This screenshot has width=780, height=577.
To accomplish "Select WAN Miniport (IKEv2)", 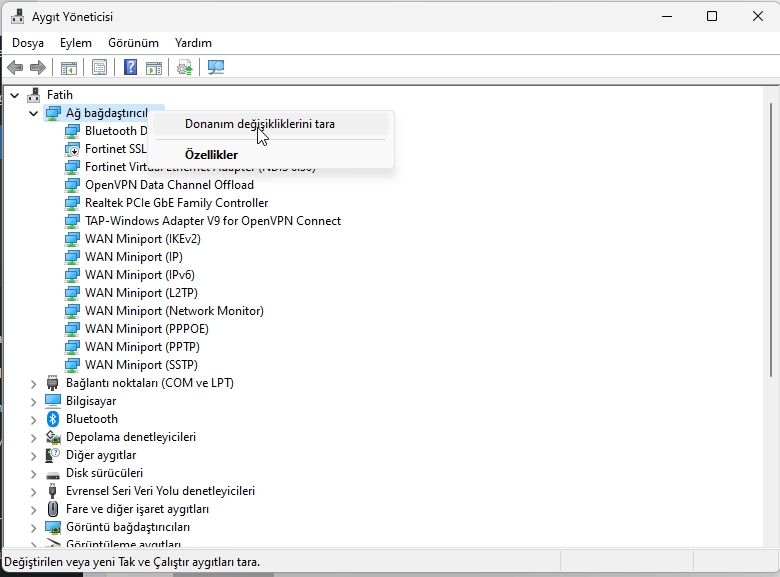I will [x=143, y=239].
